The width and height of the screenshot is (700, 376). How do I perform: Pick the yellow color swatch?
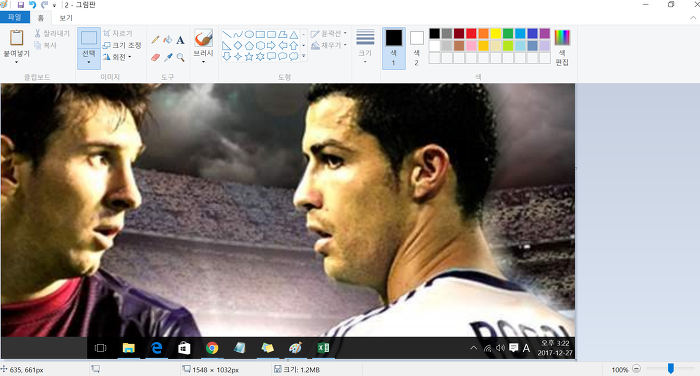click(496, 33)
